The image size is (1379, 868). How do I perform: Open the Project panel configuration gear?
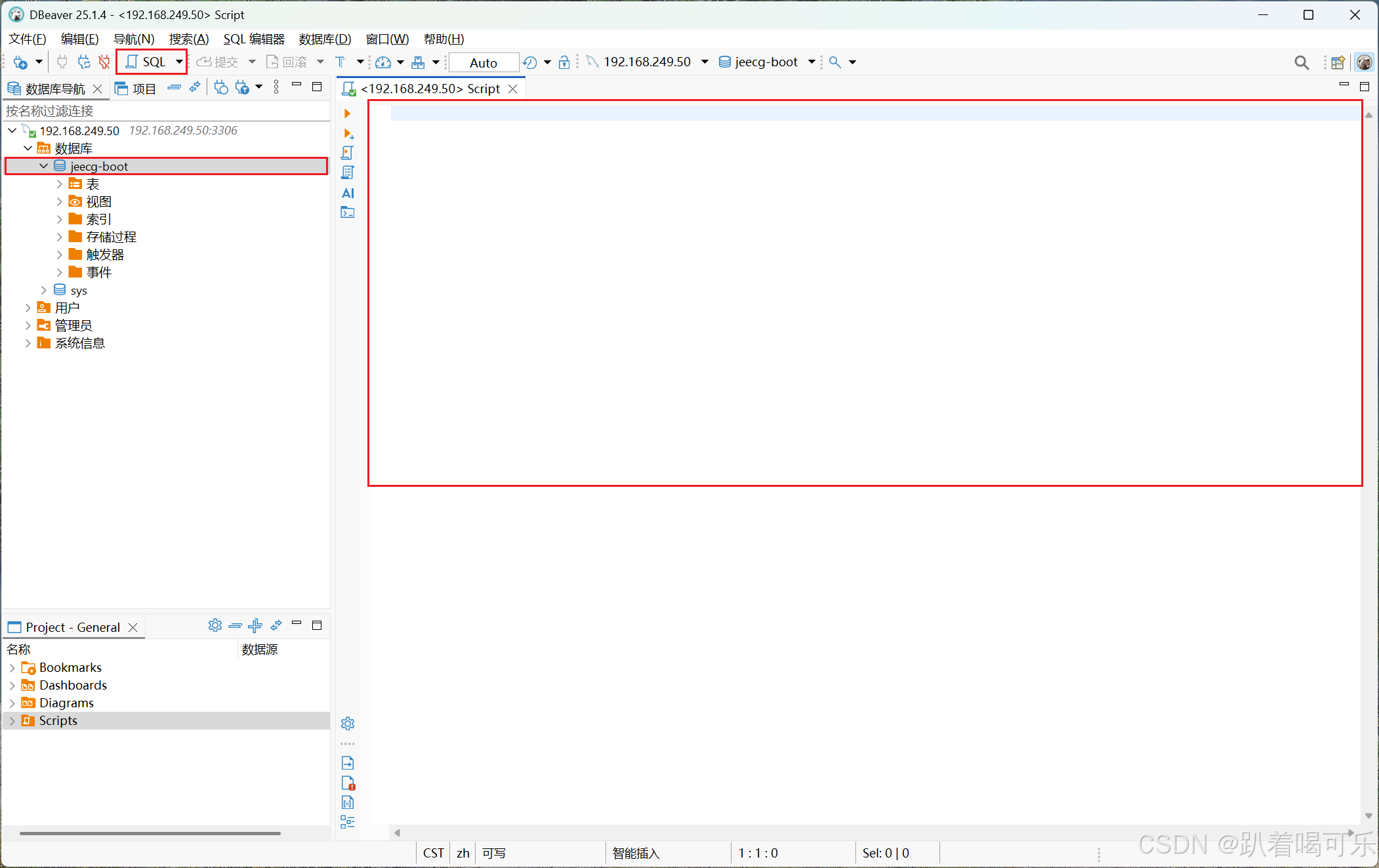(x=215, y=625)
